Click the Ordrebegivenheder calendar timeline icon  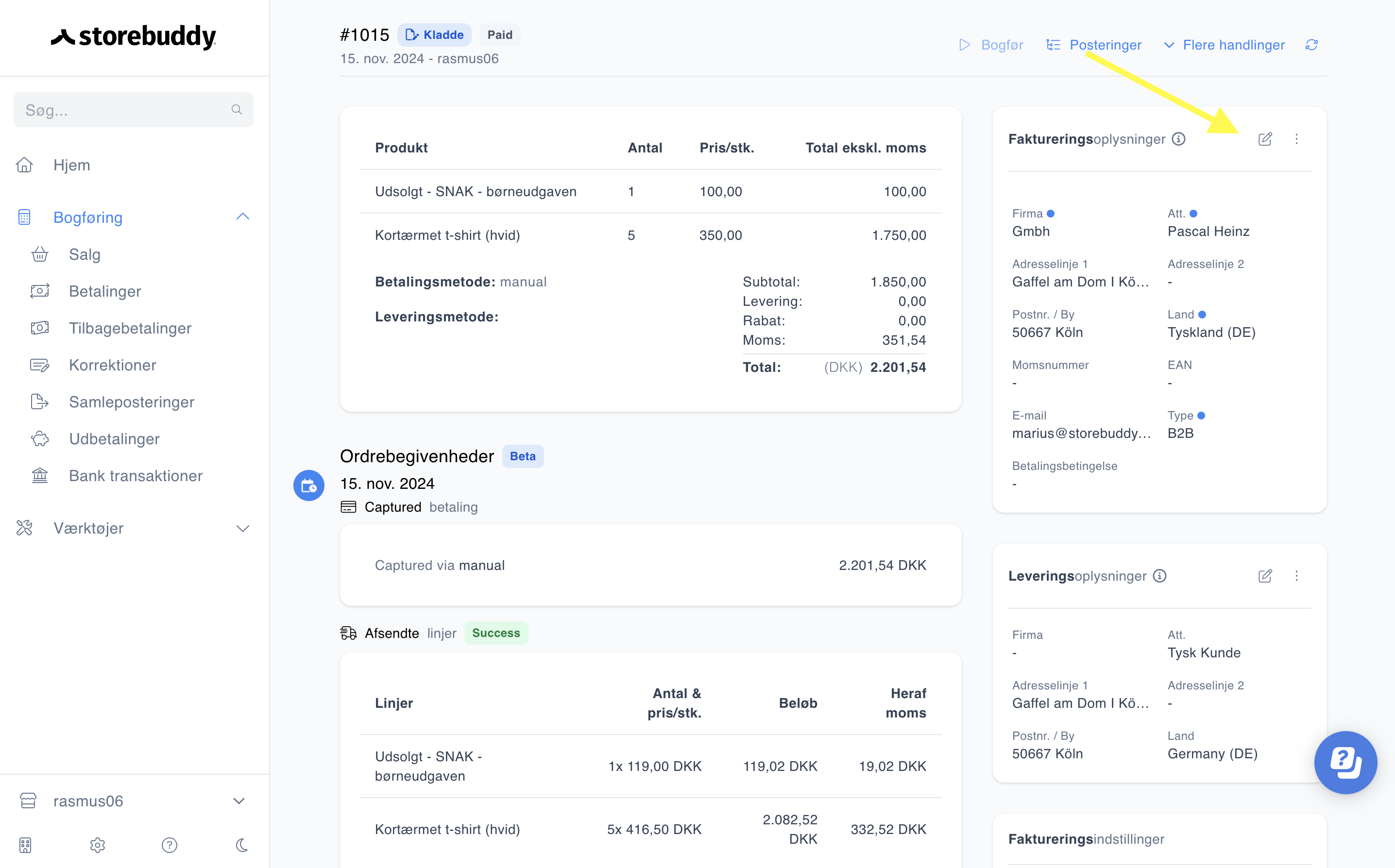(x=309, y=485)
